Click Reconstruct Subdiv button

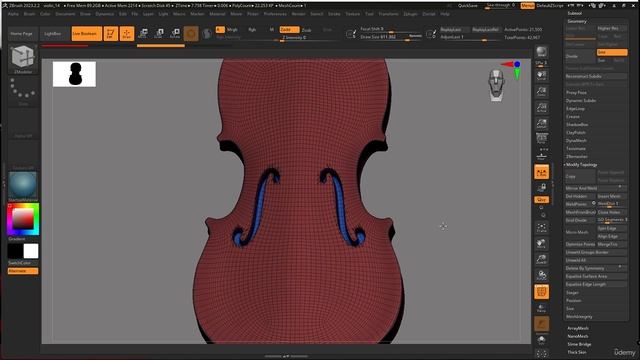click(x=596, y=76)
